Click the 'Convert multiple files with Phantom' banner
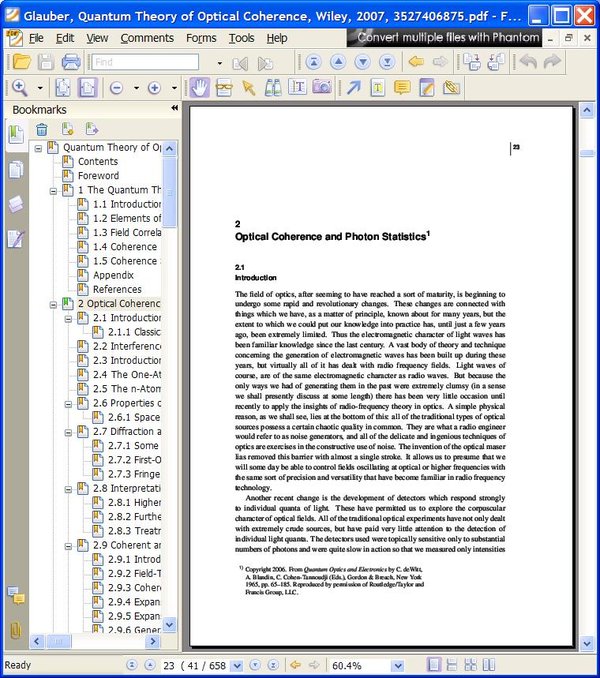The width and height of the screenshot is (600, 678). pyautogui.click(x=444, y=38)
